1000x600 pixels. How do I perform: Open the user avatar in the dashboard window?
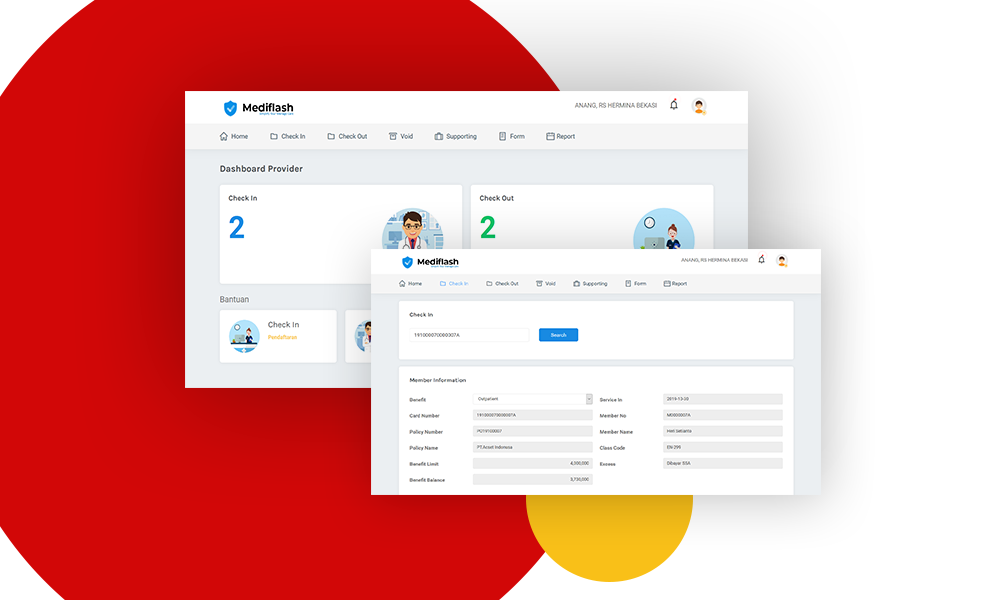pos(699,106)
